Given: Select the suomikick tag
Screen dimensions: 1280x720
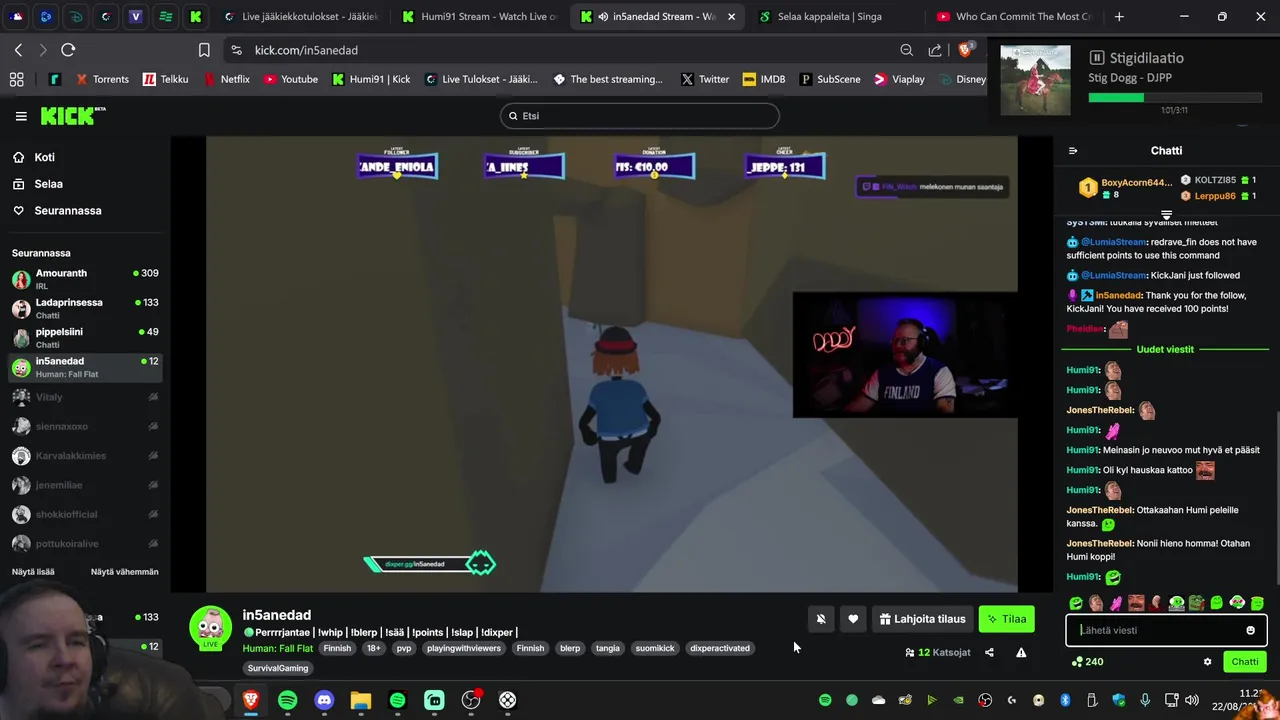Looking at the screenshot, I should 655,648.
